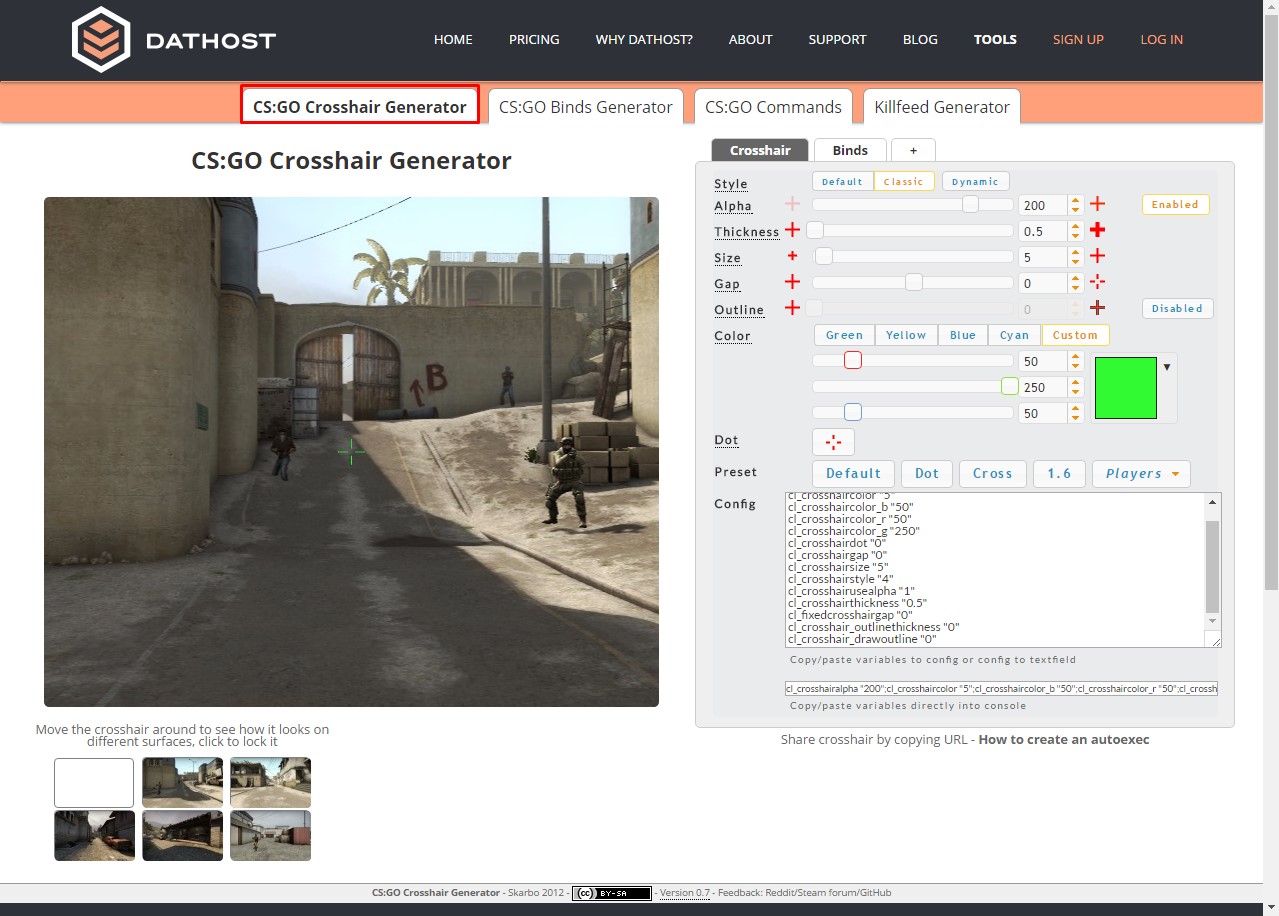Select the Crosshair panel tab

pyautogui.click(x=760, y=150)
